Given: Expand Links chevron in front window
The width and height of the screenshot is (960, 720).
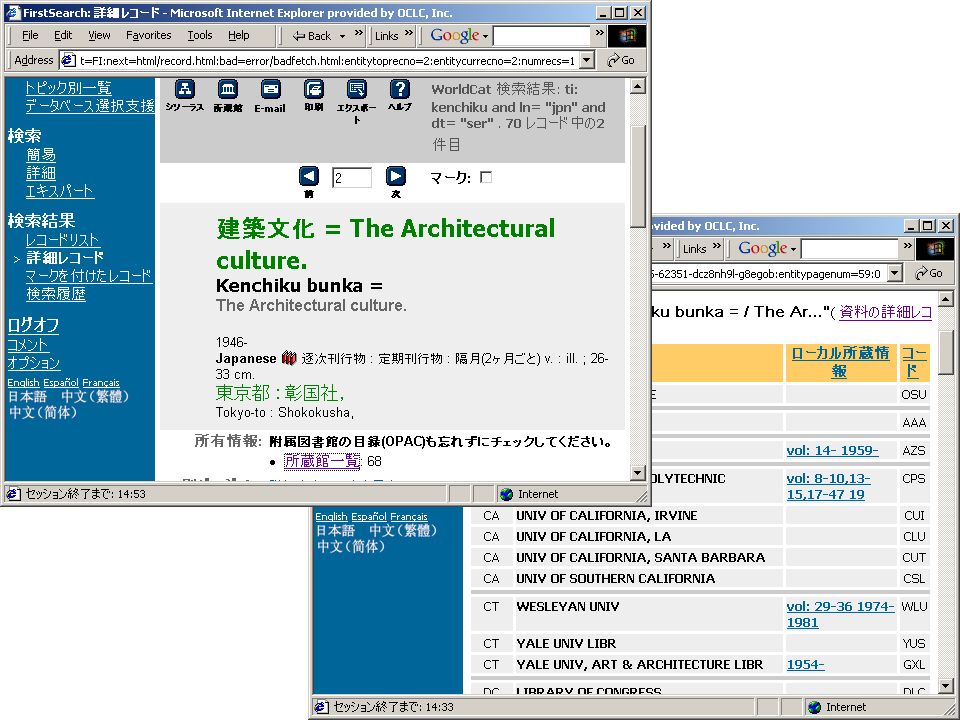Looking at the screenshot, I should tap(408, 33).
